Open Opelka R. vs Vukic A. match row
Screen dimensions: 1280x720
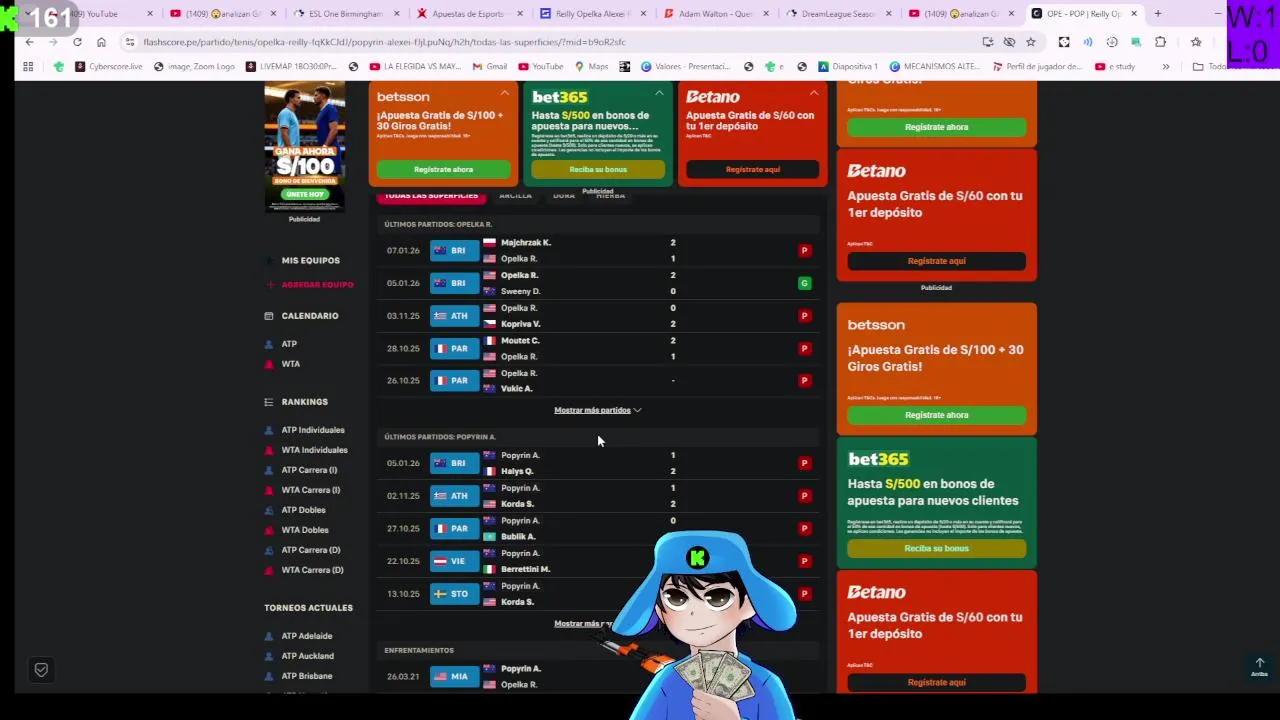(598, 381)
